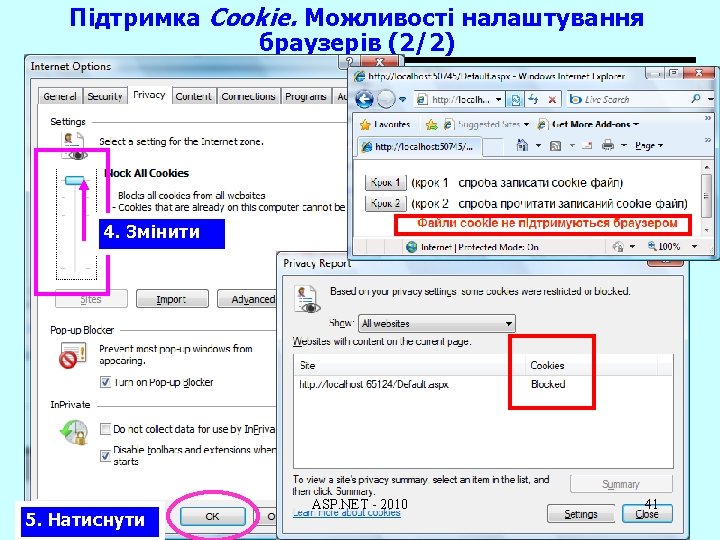720x540 pixels.
Task: Close the Privacy Report dialog
Action: pyautogui.click(x=647, y=514)
